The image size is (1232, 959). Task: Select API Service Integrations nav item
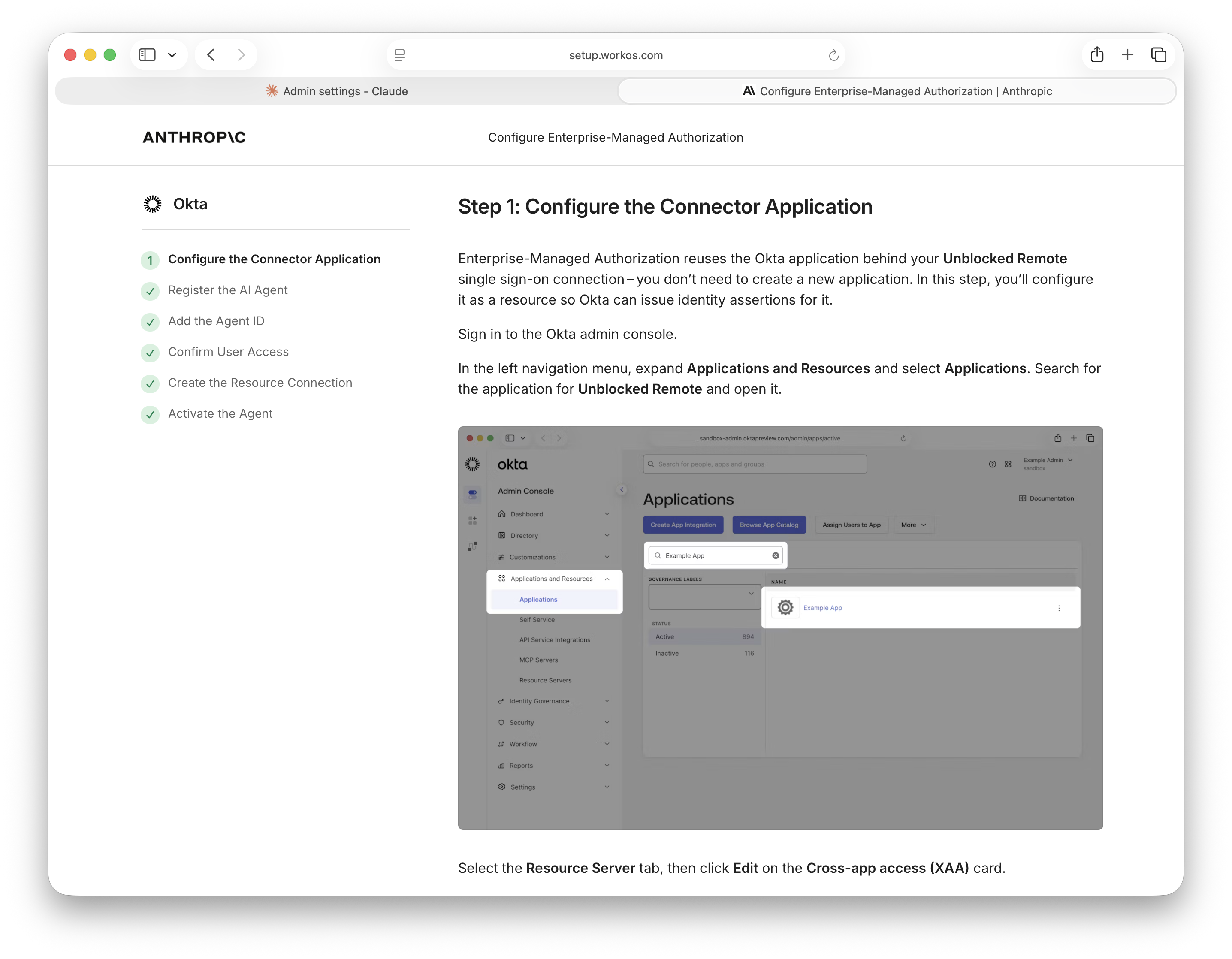pos(555,640)
